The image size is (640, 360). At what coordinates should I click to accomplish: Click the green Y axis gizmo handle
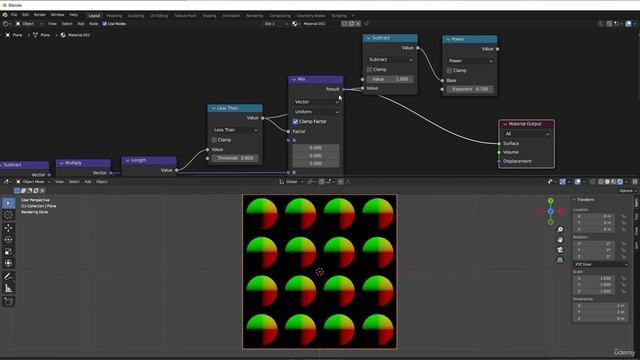[x=551, y=201]
